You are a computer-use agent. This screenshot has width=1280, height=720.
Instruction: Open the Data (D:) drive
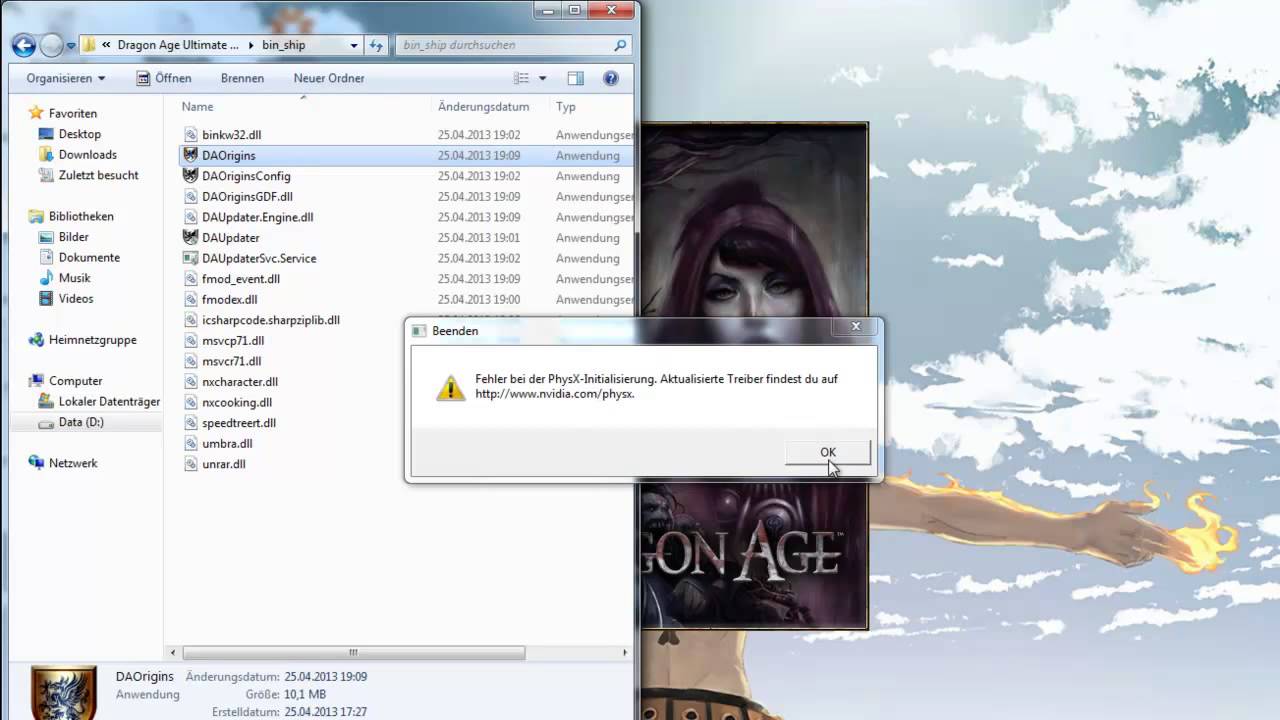(81, 422)
